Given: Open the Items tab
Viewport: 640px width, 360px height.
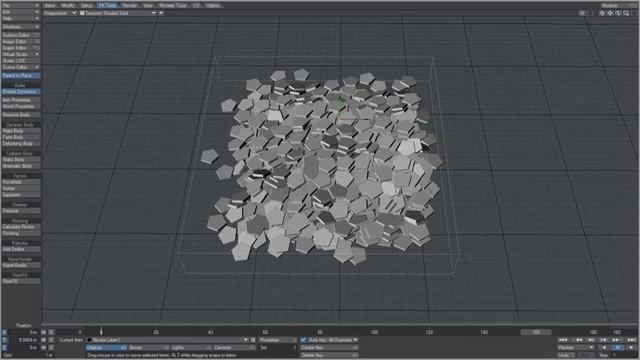Looking at the screenshot, I should 50,6.
